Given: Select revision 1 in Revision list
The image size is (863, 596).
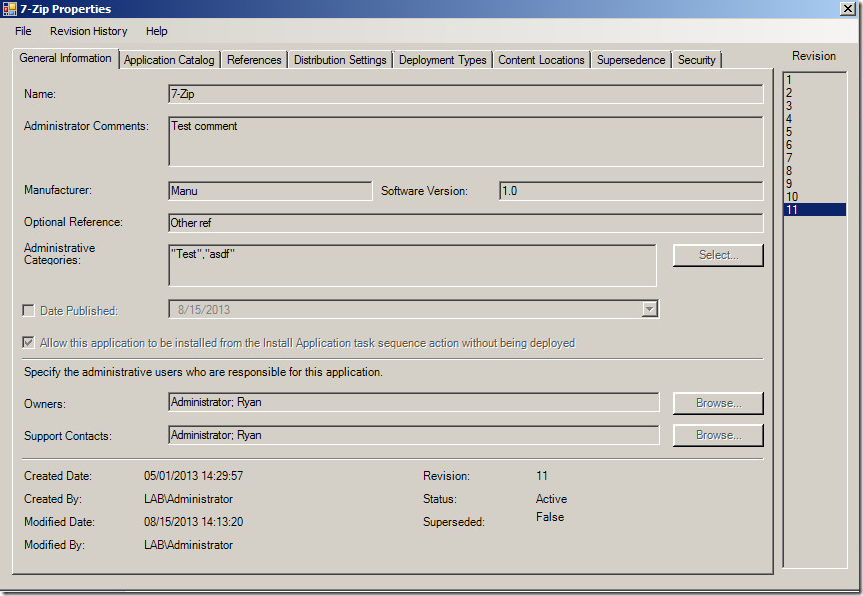Looking at the screenshot, I should click(815, 80).
